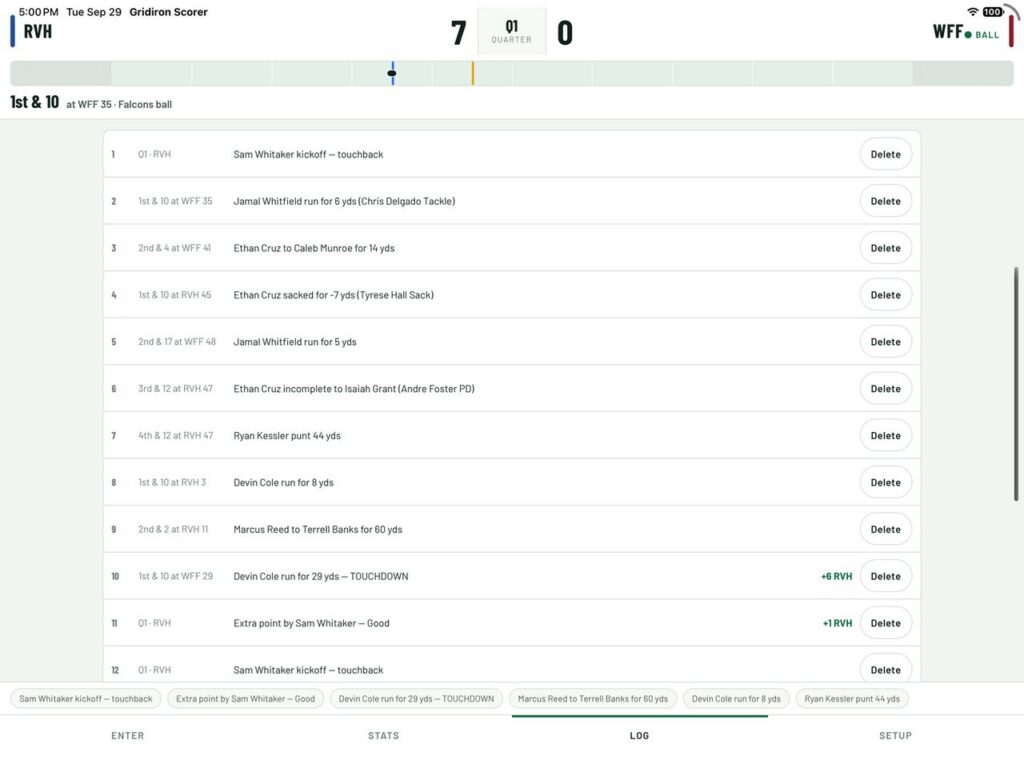Click the Q1 quarter indicator
Image resolution: width=1024 pixels, height=768 pixels.
coord(511,31)
